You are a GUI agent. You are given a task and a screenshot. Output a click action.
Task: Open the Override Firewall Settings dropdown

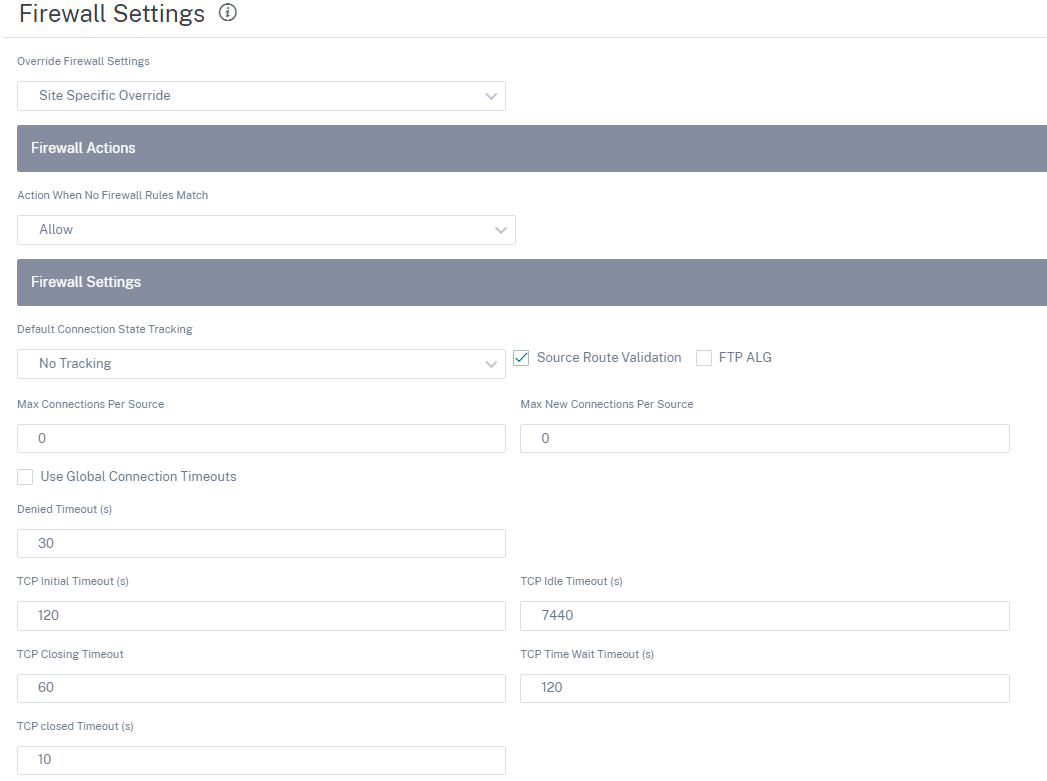tap(261, 96)
